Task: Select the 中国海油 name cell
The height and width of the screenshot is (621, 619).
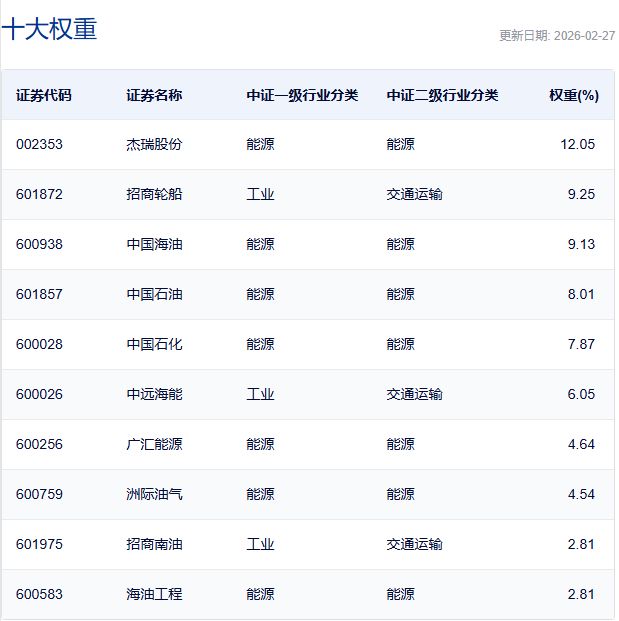Action: [154, 244]
